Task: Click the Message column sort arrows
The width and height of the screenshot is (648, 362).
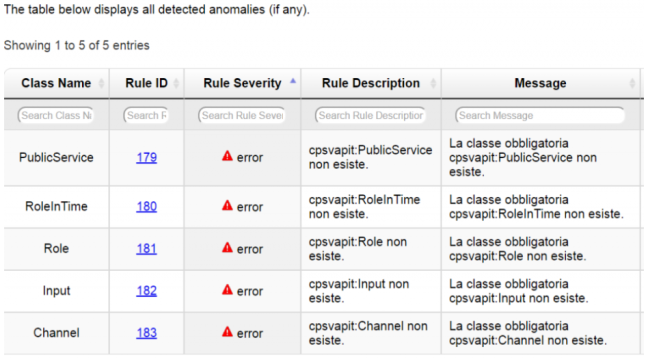Action: pyautogui.click(x=632, y=83)
